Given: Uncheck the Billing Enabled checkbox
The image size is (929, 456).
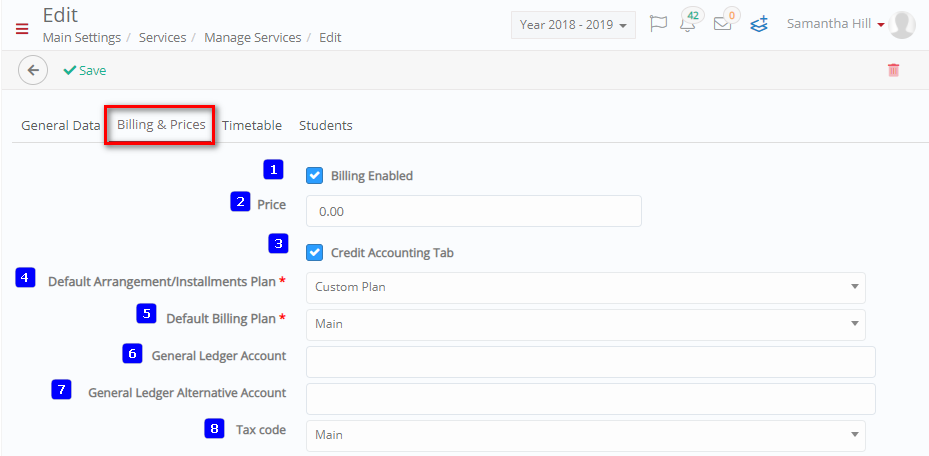Looking at the screenshot, I should coord(315,176).
